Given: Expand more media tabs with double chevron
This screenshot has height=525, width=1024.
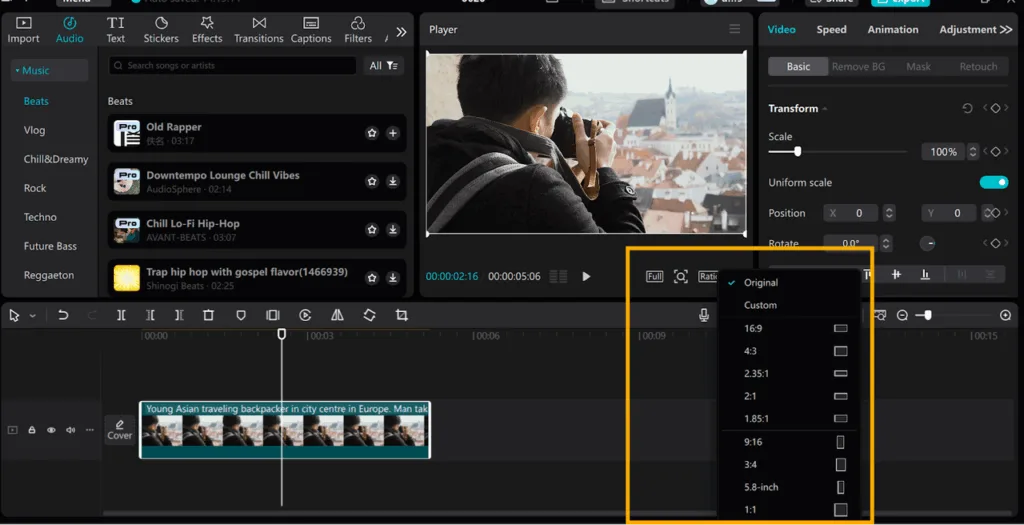Looking at the screenshot, I should (x=401, y=31).
